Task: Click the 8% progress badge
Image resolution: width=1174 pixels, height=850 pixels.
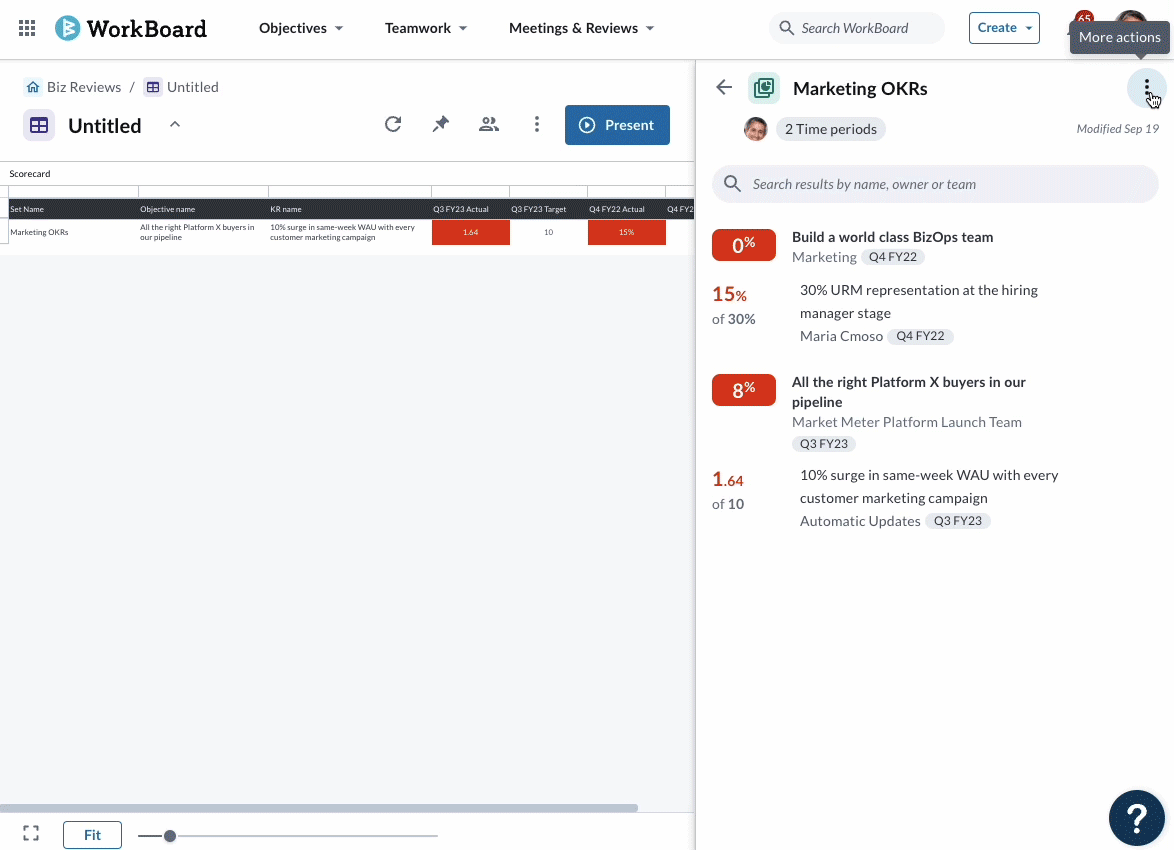Action: click(x=743, y=390)
